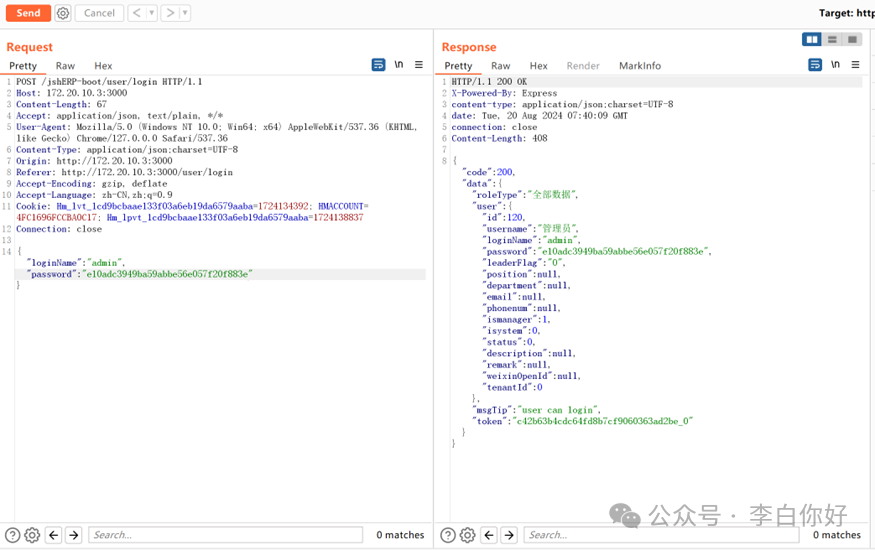The height and width of the screenshot is (550, 875).
Task: Click the Request search input field
Action: (225, 535)
